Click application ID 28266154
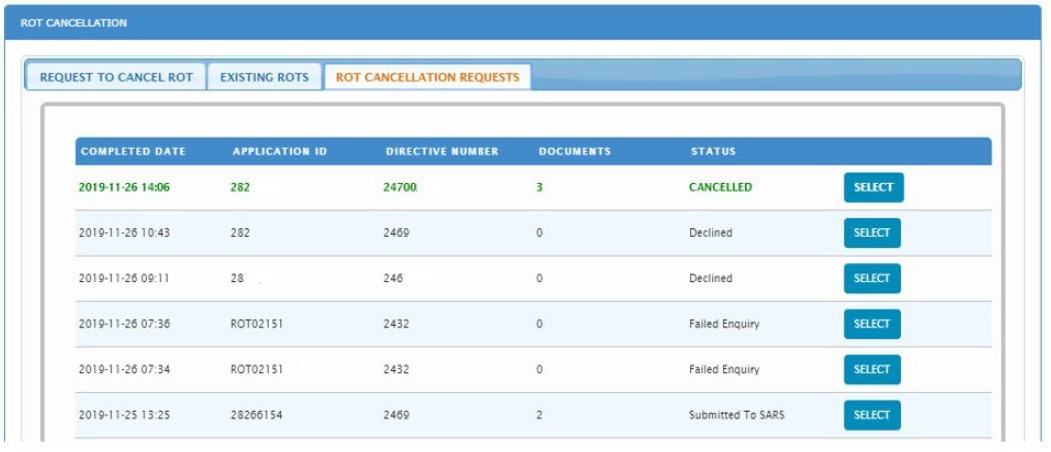 [x=257, y=415]
